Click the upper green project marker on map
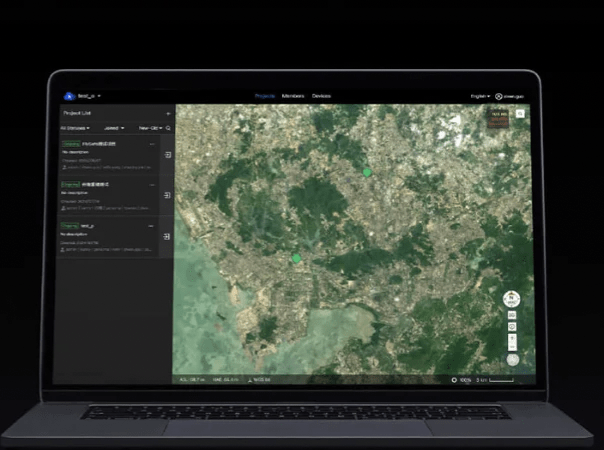The image size is (604, 450). tap(367, 173)
